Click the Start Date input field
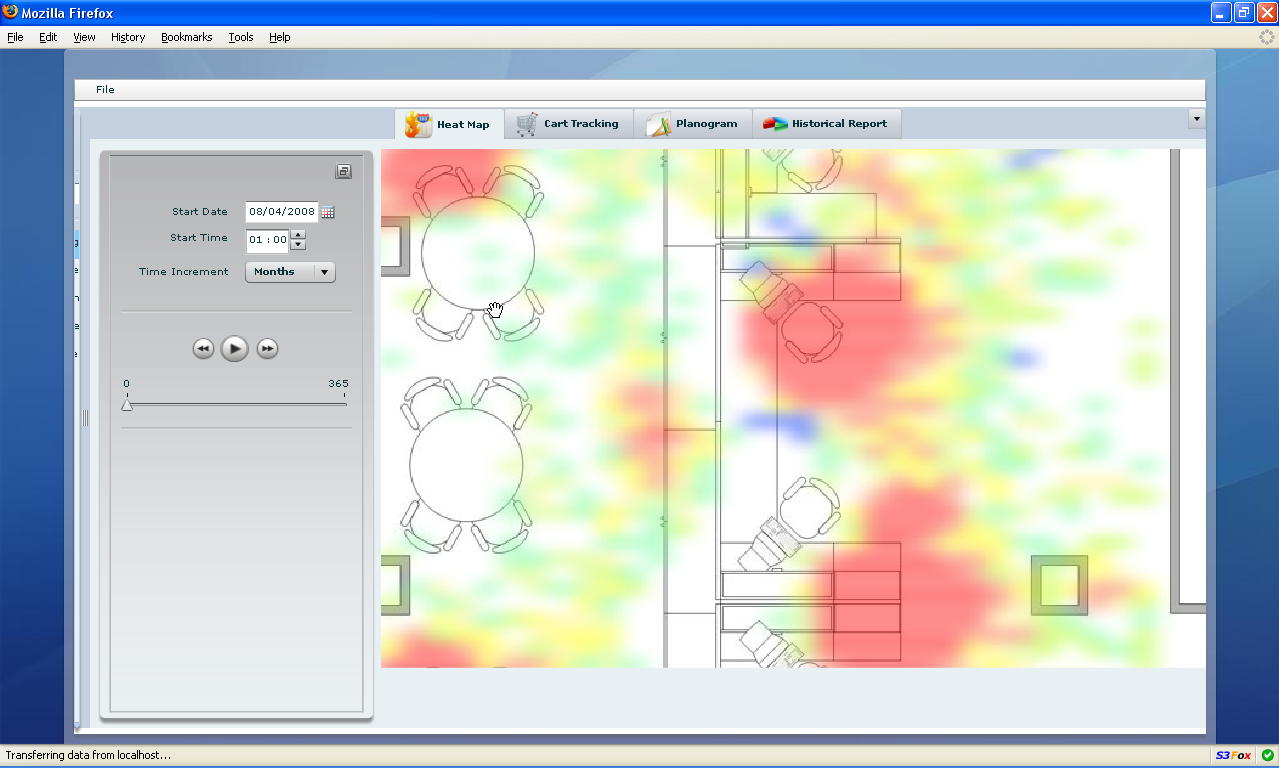1279x768 pixels. 281,212
